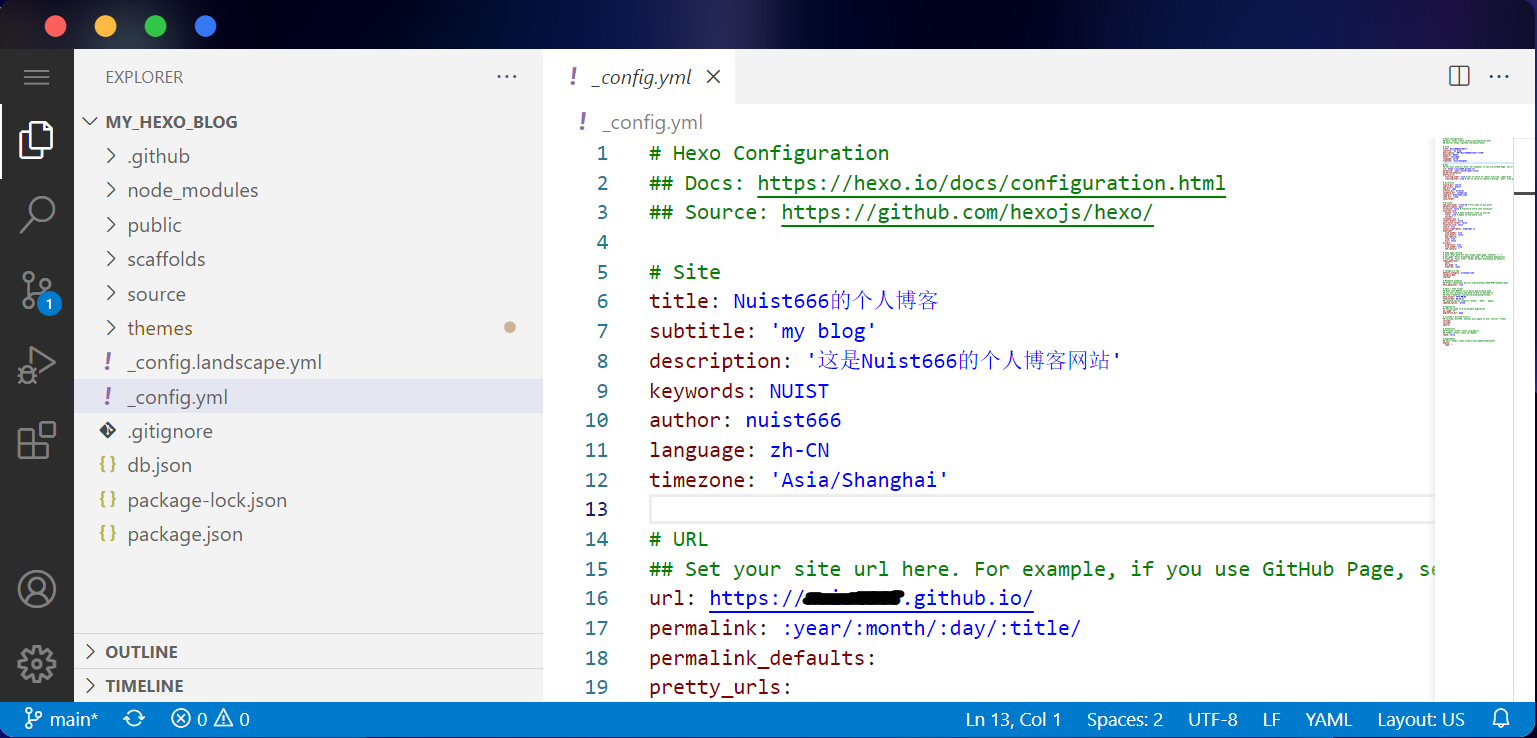Expand the OUTLINE section

coord(141,652)
